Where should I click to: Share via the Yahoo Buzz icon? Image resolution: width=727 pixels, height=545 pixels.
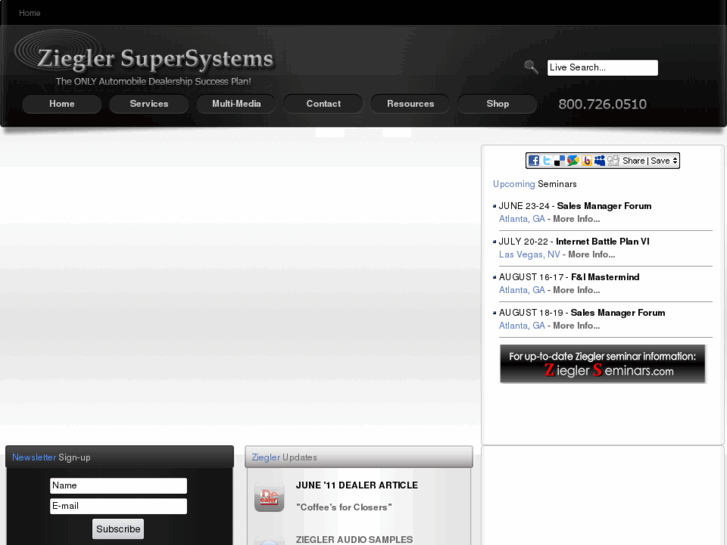[x=587, y=160]
